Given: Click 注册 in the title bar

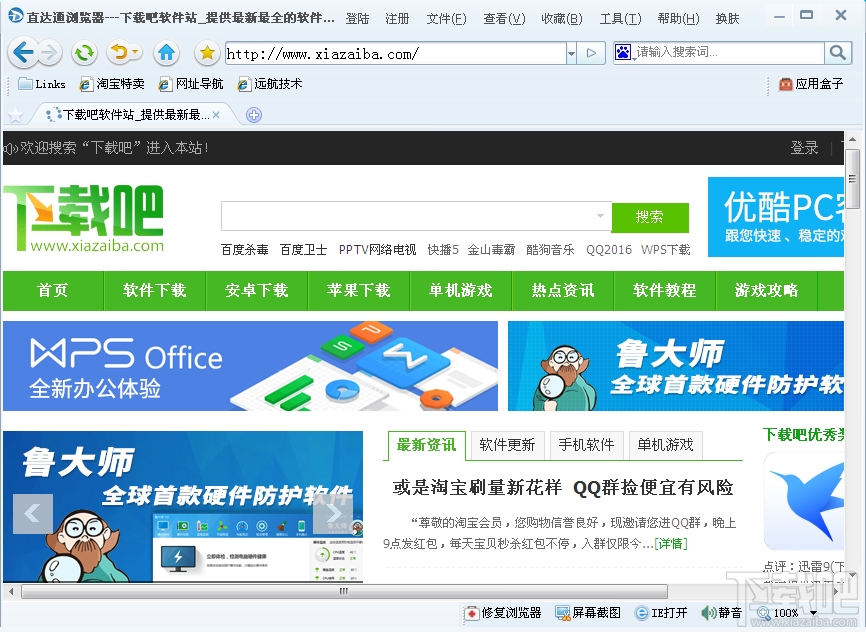Looking at the screenshot, I should (397, 19).
